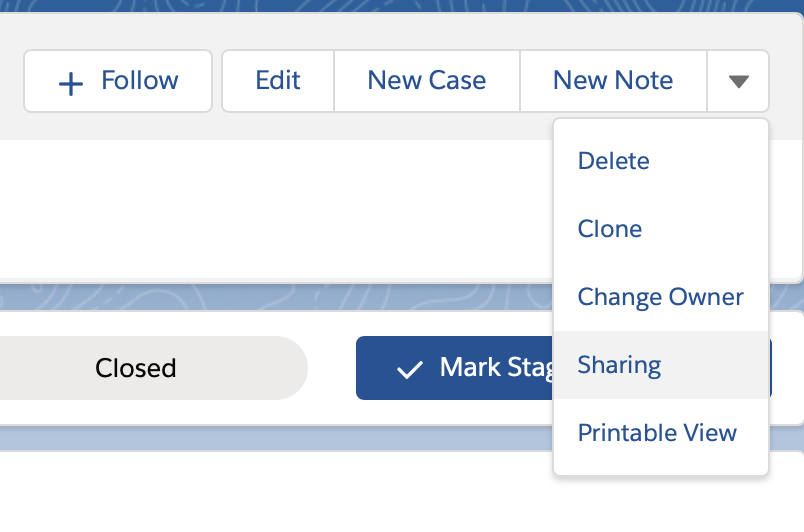Open the Edit record dialog

[278, 81]
